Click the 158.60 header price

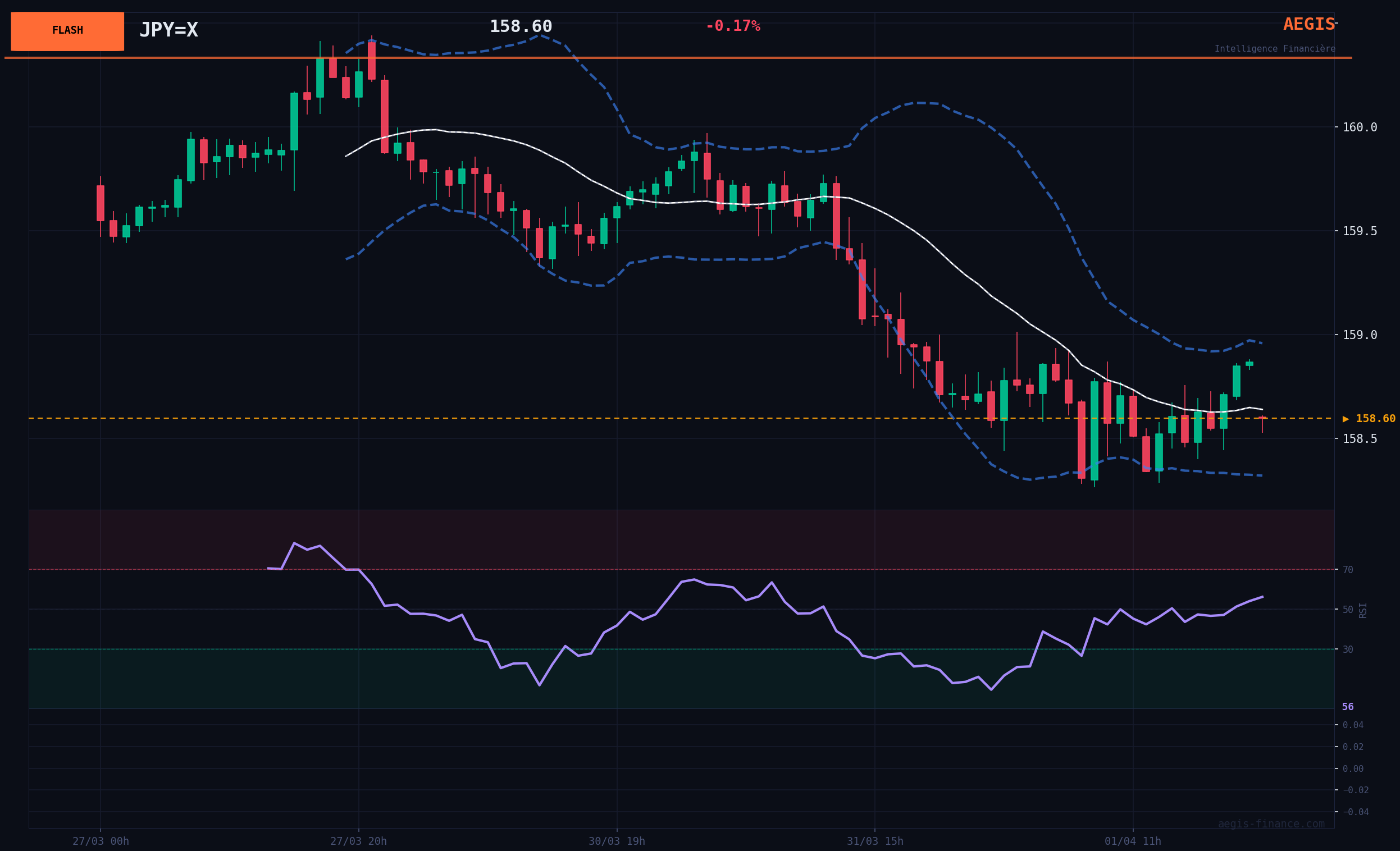click(x=521, y=27)
